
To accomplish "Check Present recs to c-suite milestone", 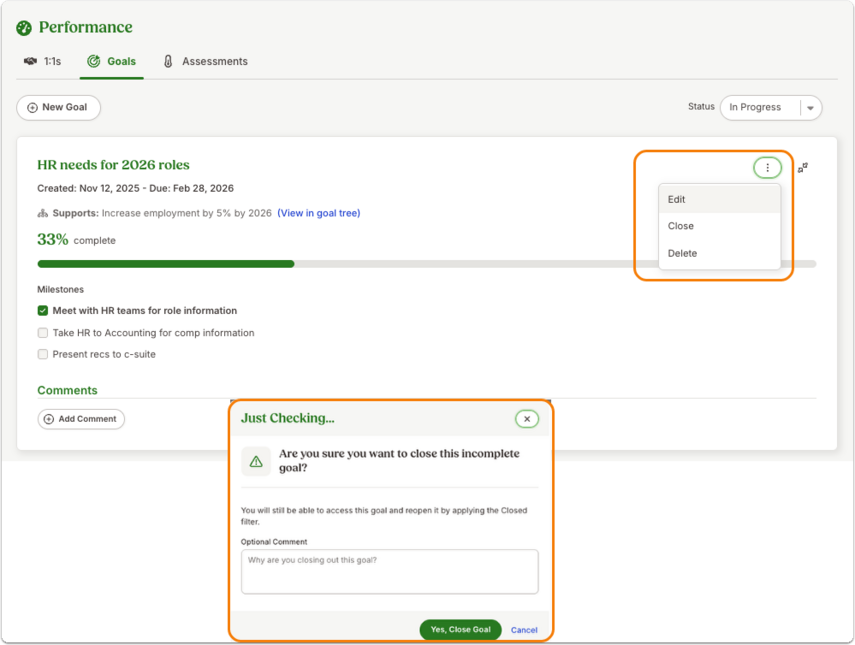I will click(43, 354).
